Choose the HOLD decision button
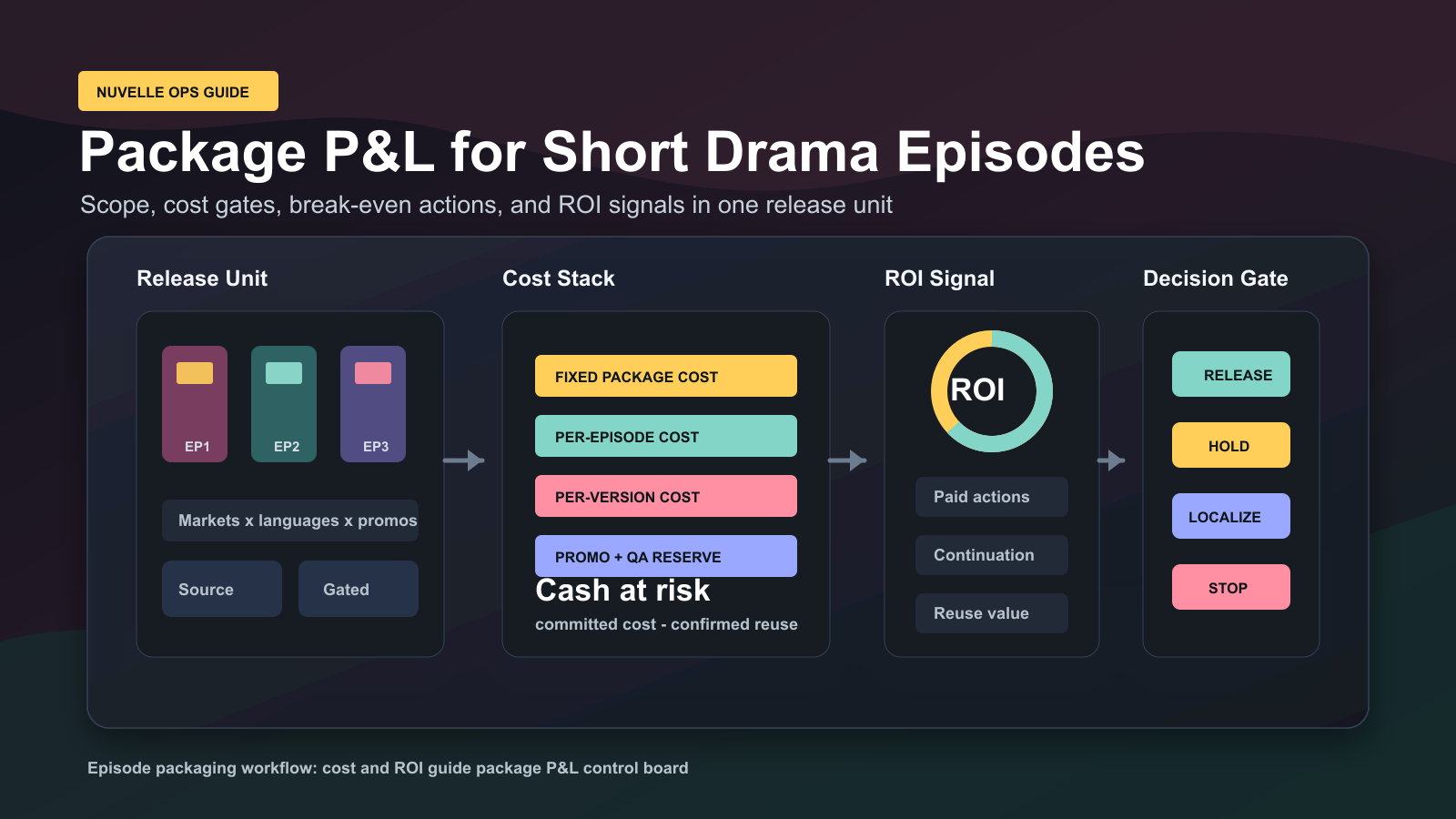 coord(1231,445)
